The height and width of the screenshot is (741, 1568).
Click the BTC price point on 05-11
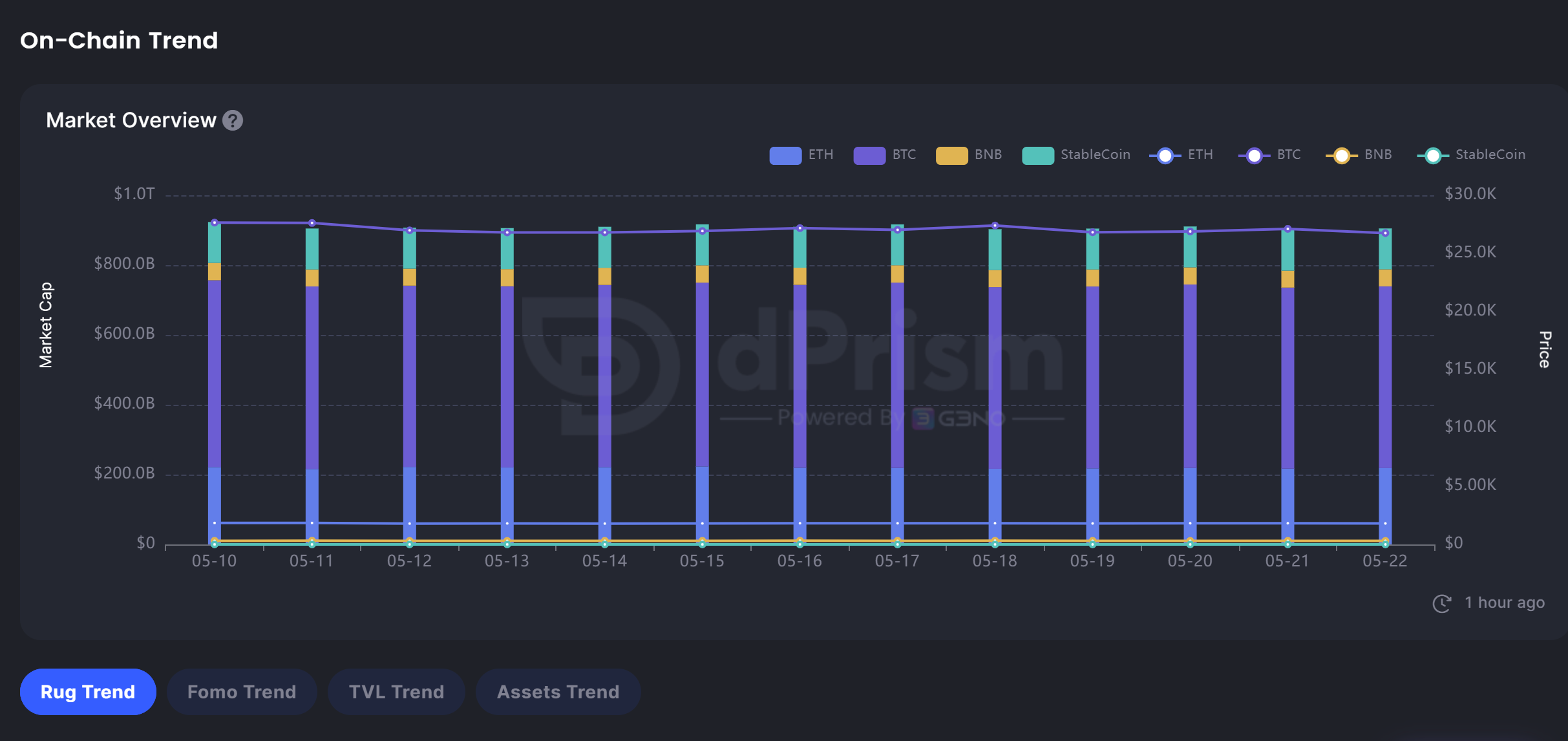tap(312, 223)
